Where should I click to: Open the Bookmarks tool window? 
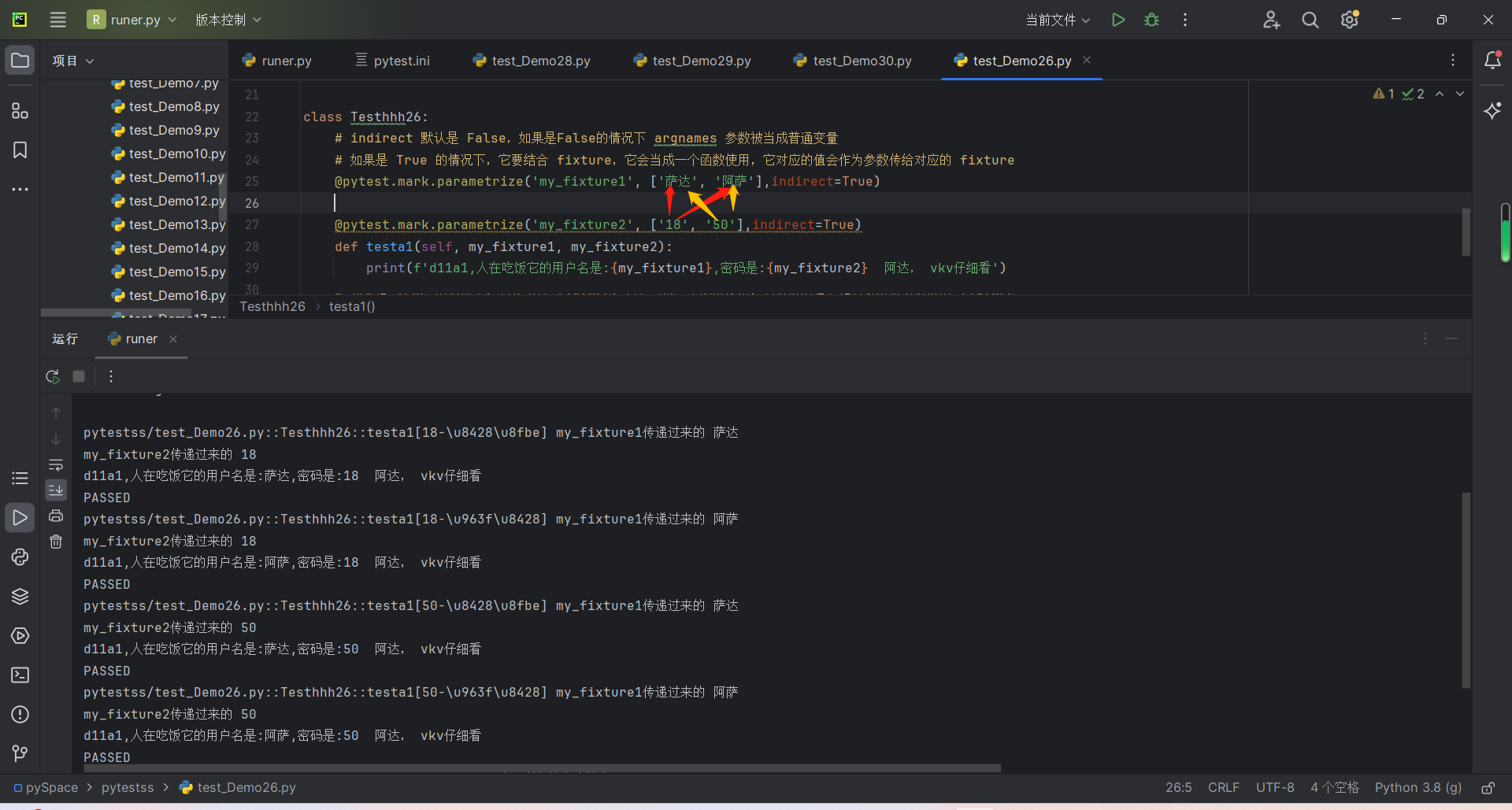(20, 150)
